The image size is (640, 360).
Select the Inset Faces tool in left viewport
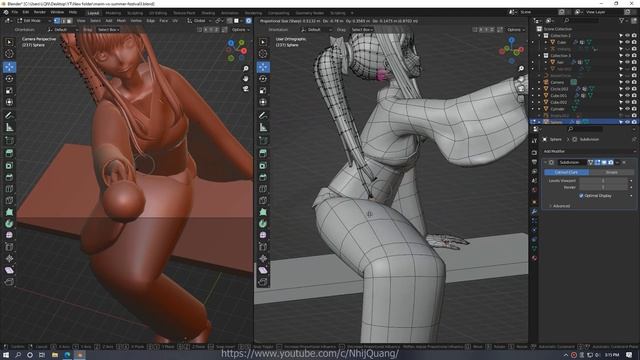[x=9, y=166]
